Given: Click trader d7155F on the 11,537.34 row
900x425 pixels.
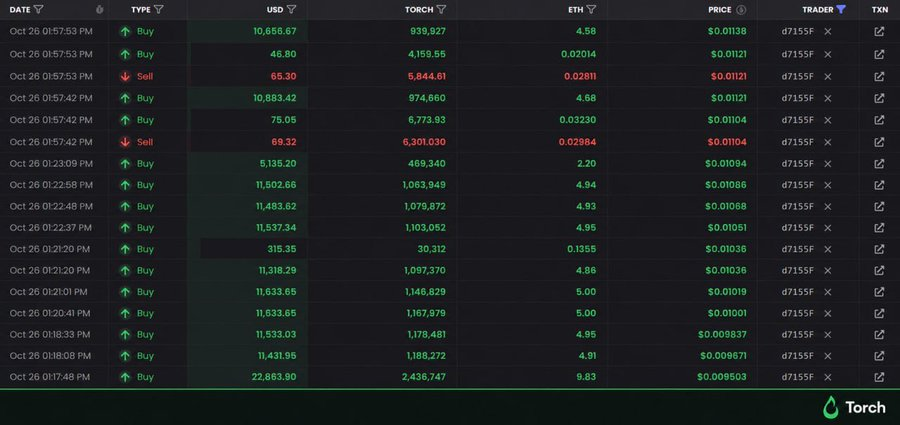Looking at the screenshot, I should point(797,228).
